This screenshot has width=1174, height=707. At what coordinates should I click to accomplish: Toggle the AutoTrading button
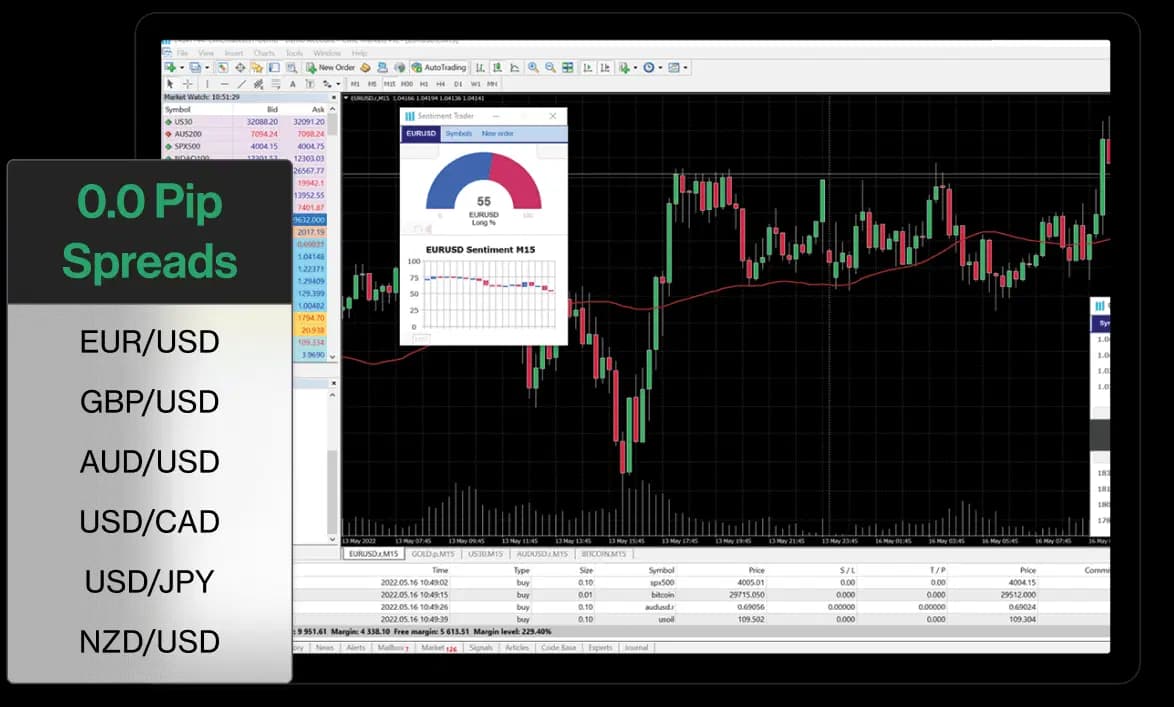pyautogui.click(x=438, y=68)
